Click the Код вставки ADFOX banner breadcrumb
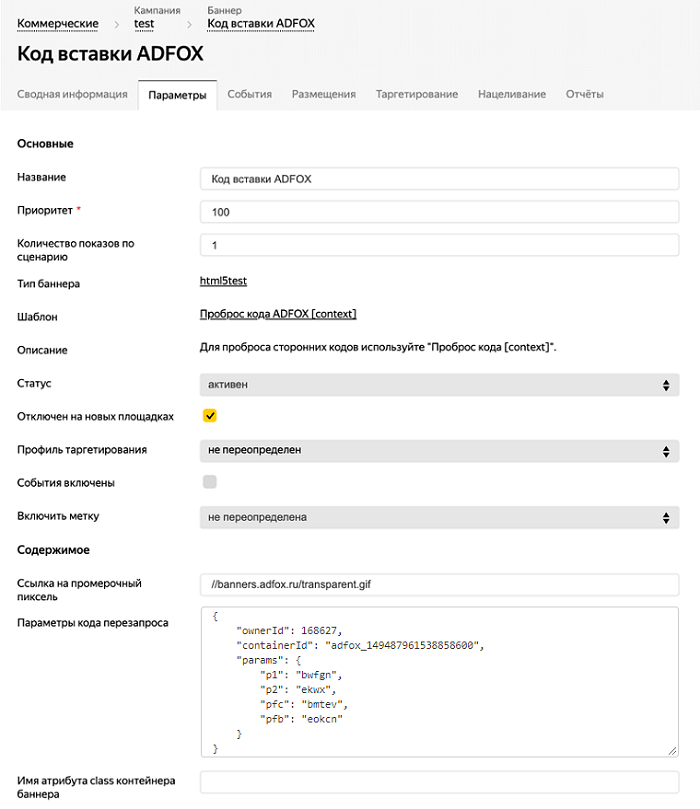The width and height of the screenshot is (700, 809). (x=267, y=23)
